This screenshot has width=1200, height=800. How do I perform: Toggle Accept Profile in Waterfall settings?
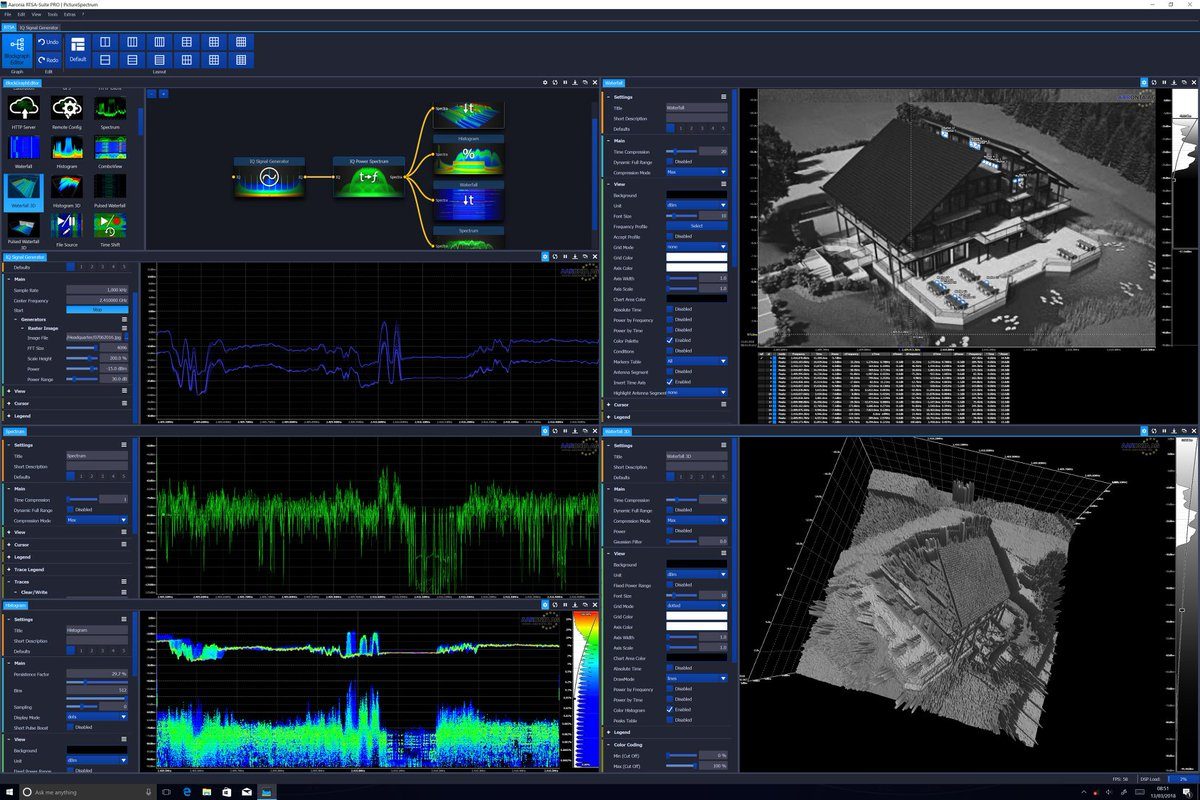tap(670, 237)
